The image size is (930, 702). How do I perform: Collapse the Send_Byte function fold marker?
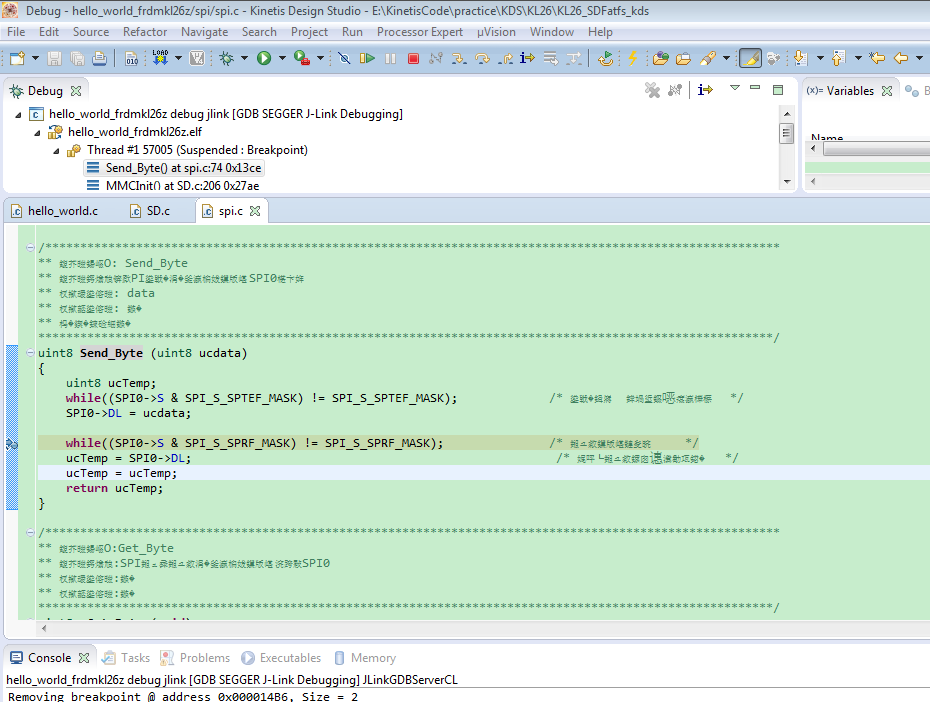30,353
